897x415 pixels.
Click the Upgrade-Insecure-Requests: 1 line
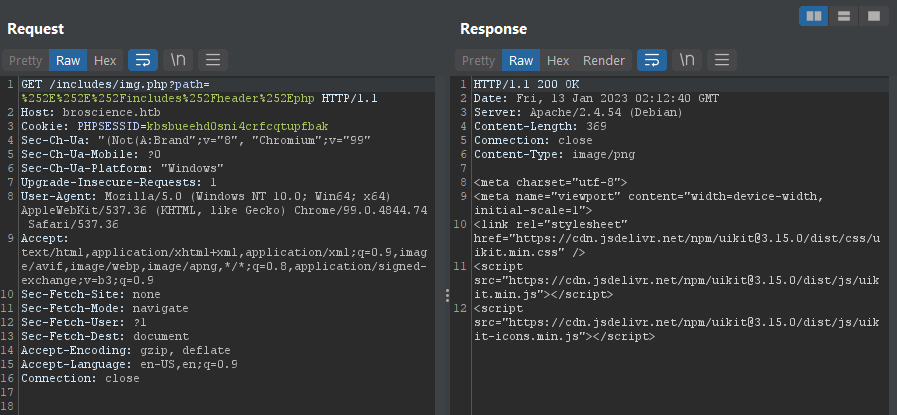[119, 183]
